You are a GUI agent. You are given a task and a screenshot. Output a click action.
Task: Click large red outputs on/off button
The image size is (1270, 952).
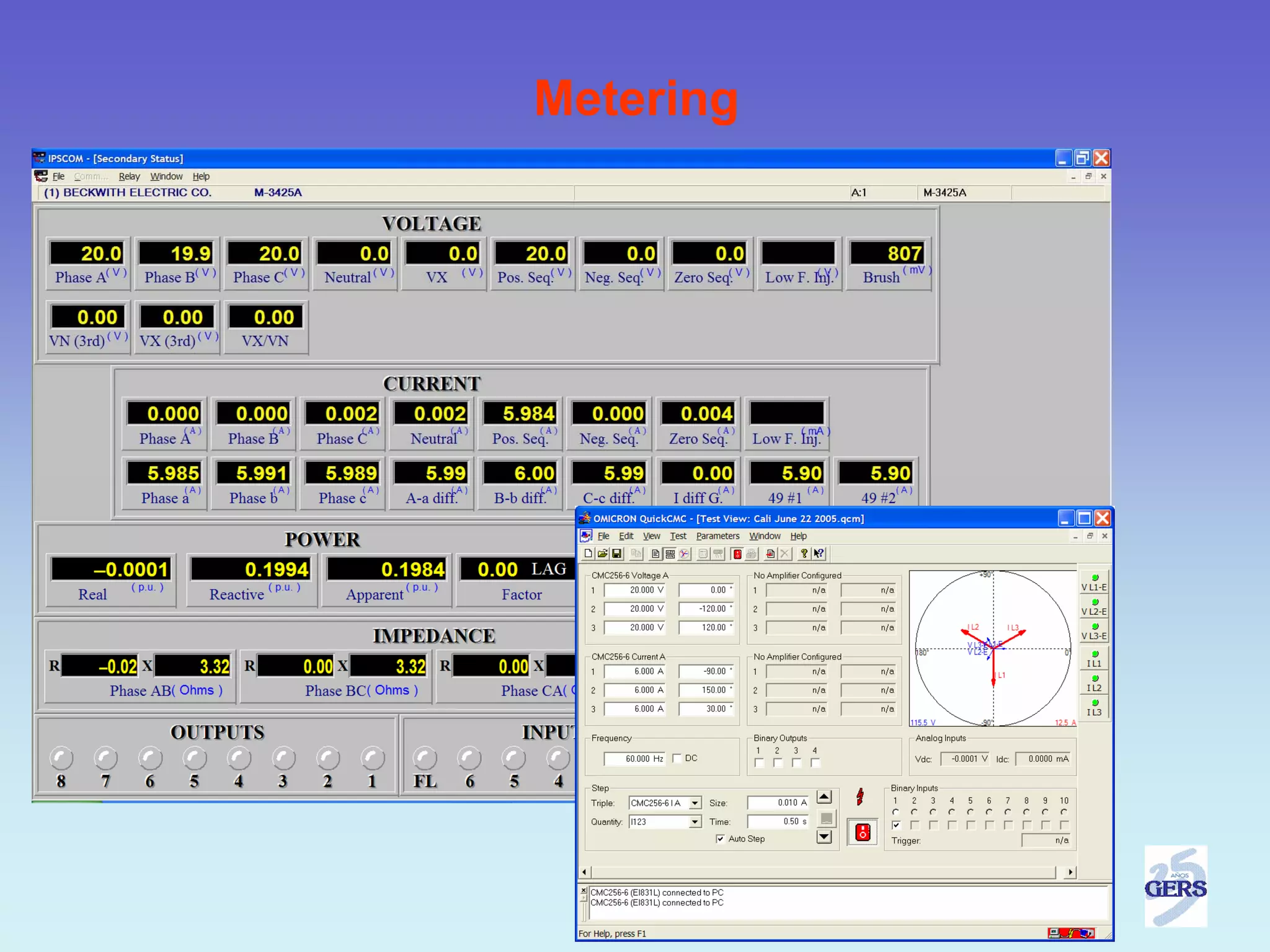click(863, 832)
